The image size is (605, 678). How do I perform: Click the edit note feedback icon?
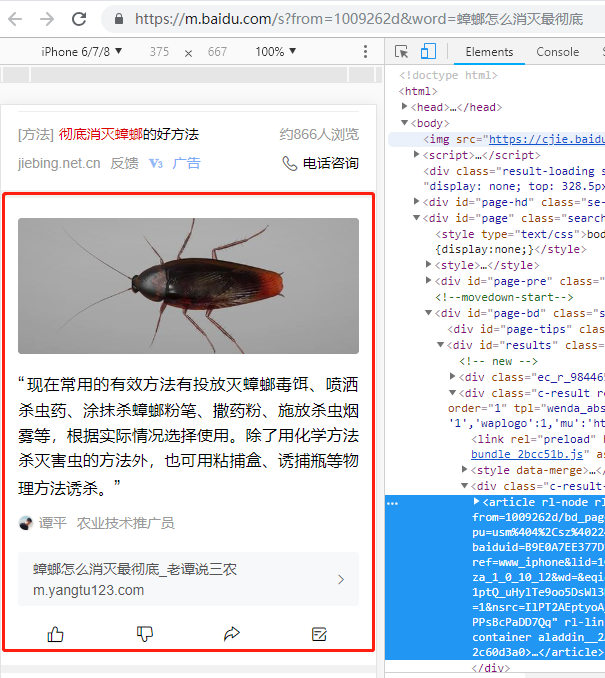319,634
